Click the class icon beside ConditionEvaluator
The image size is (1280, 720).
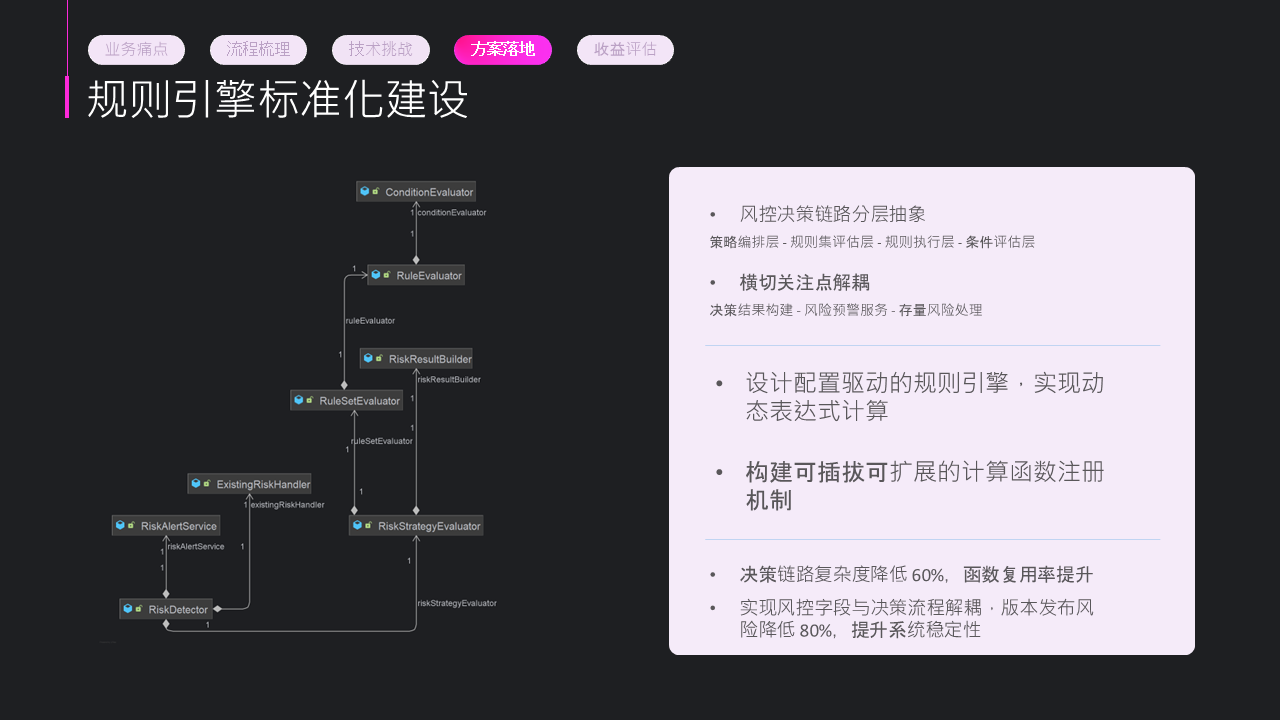pyautogui.click(x=365, y=191)
